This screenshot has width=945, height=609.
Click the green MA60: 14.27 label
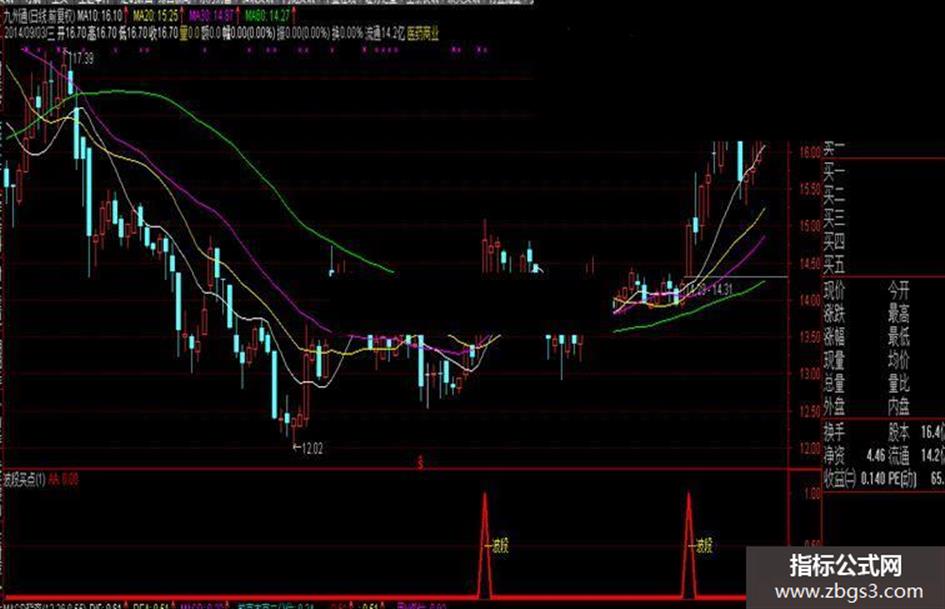coord(268,16)
